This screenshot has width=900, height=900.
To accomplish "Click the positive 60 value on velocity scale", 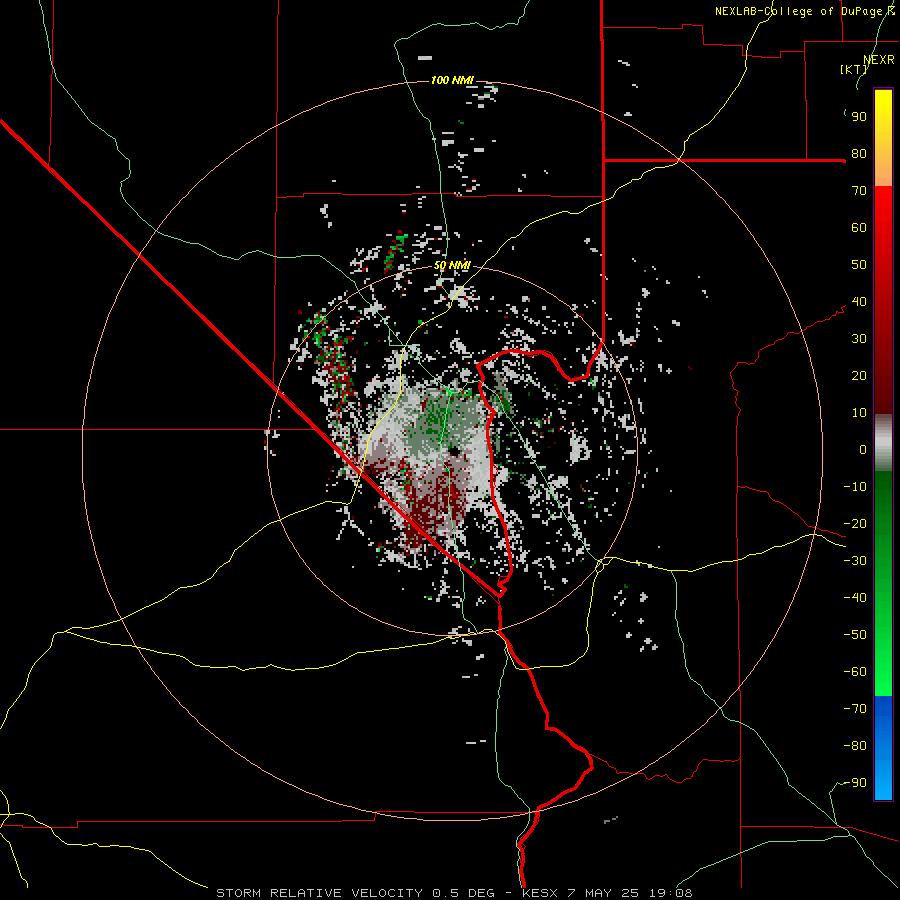I will click(x=859, y=227).
